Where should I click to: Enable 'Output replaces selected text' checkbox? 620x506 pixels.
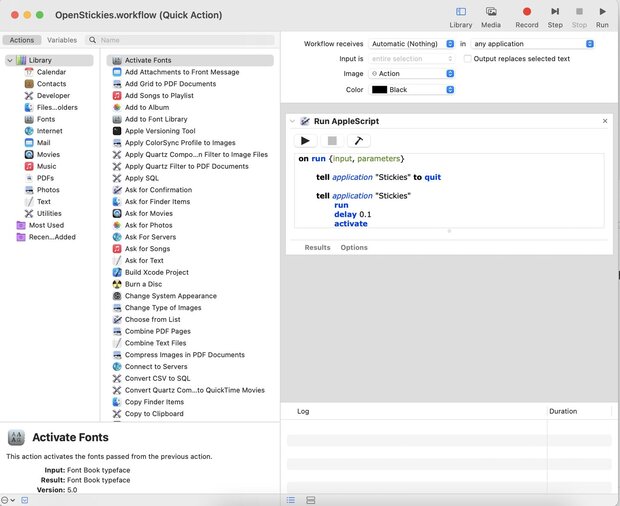(467, 59)
